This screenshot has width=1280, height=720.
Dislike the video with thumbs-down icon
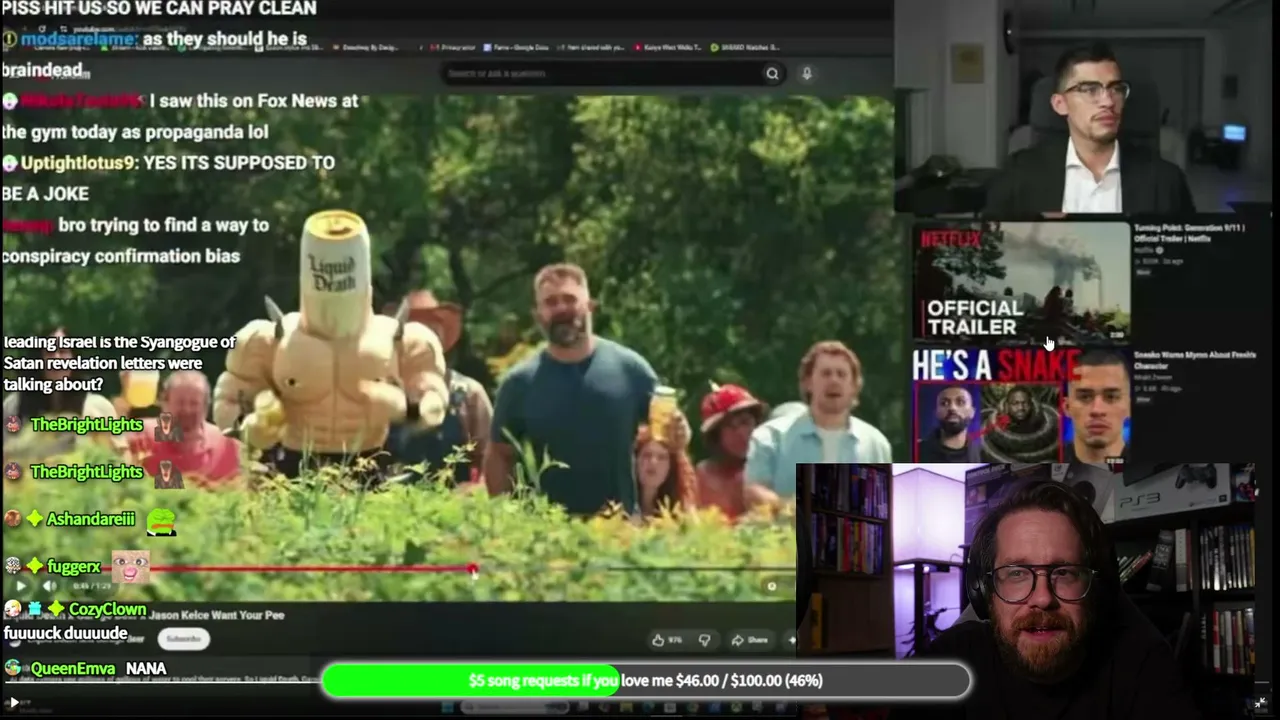click(704, 640)
